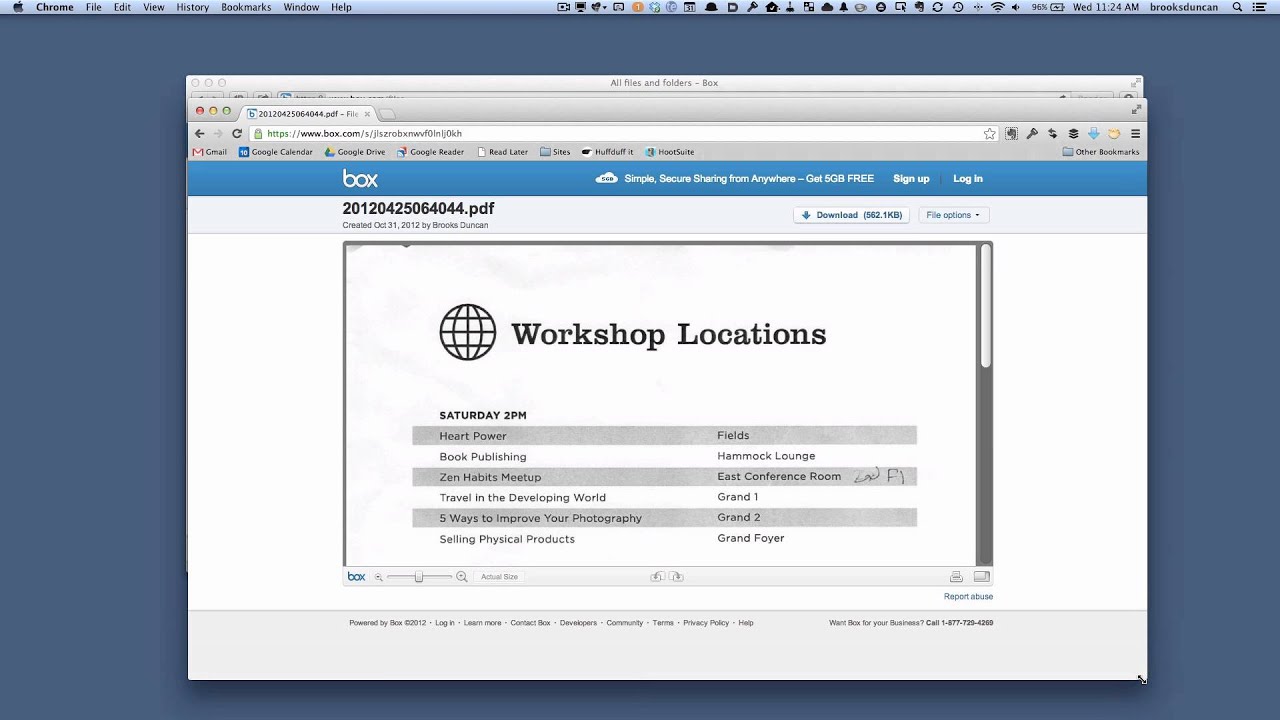Click the Buffer stacked-layers extension icon

pyautogui.click(x=1073, y=133)
